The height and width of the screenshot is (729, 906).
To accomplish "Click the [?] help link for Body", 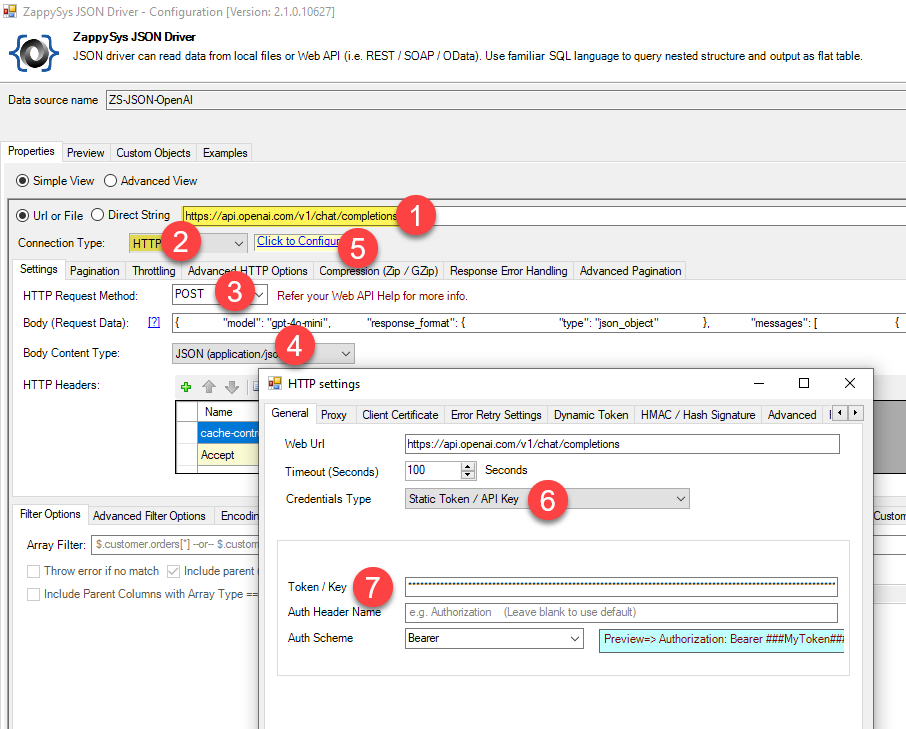I will [154, 322].
